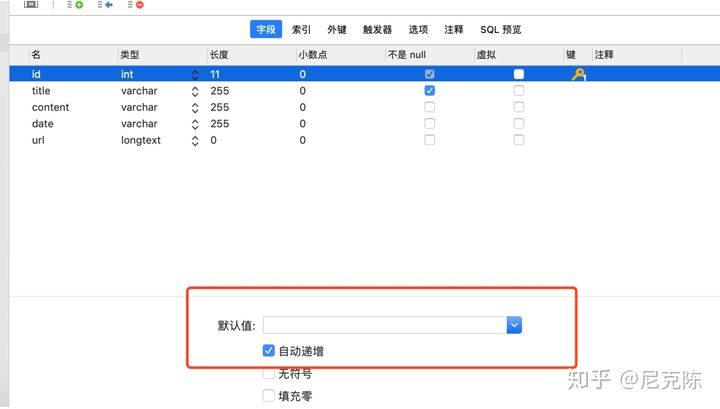The height and width of the screenshot is (409, 720).
Task: Open type dropdown for content varchar
Action: click(195, 107)
